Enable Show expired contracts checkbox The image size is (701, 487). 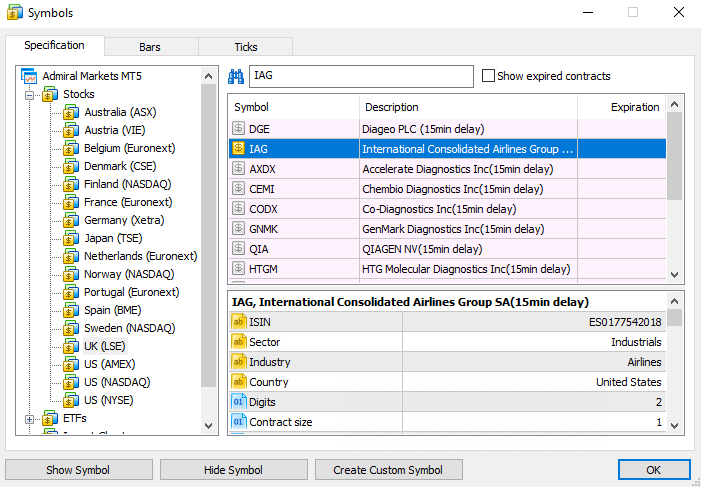[x=488, y=76]
